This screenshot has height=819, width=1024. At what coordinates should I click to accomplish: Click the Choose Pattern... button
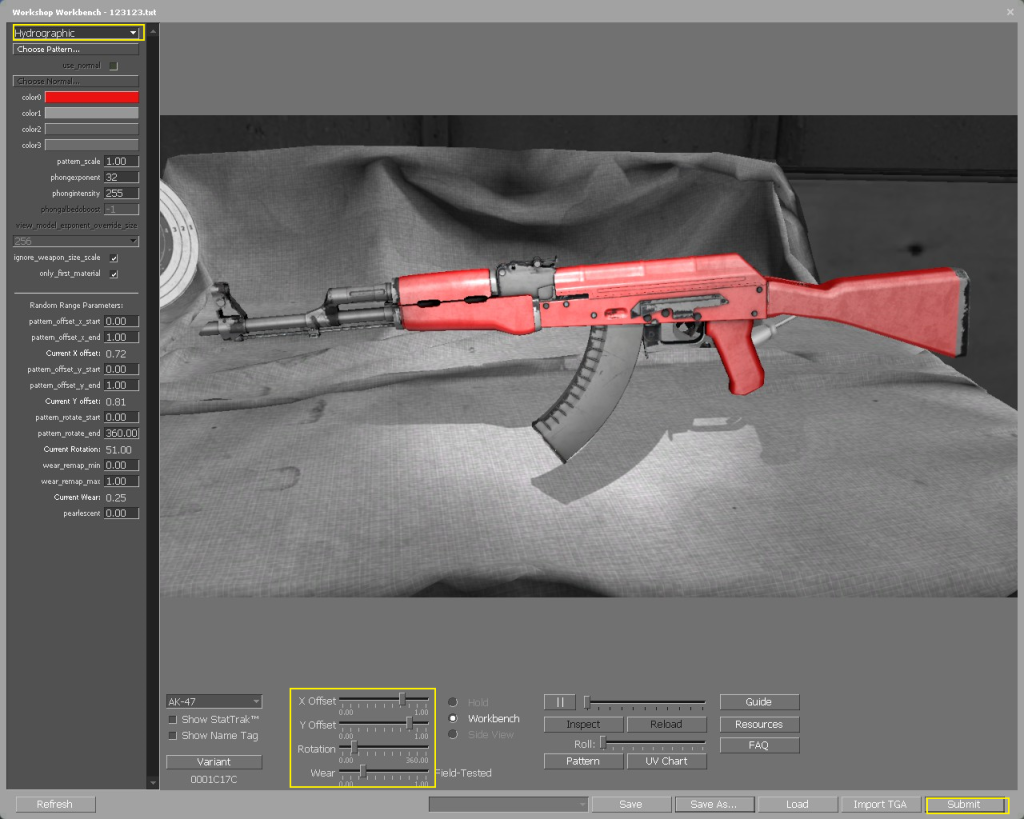pyautogui.click(x=77, y=48)
